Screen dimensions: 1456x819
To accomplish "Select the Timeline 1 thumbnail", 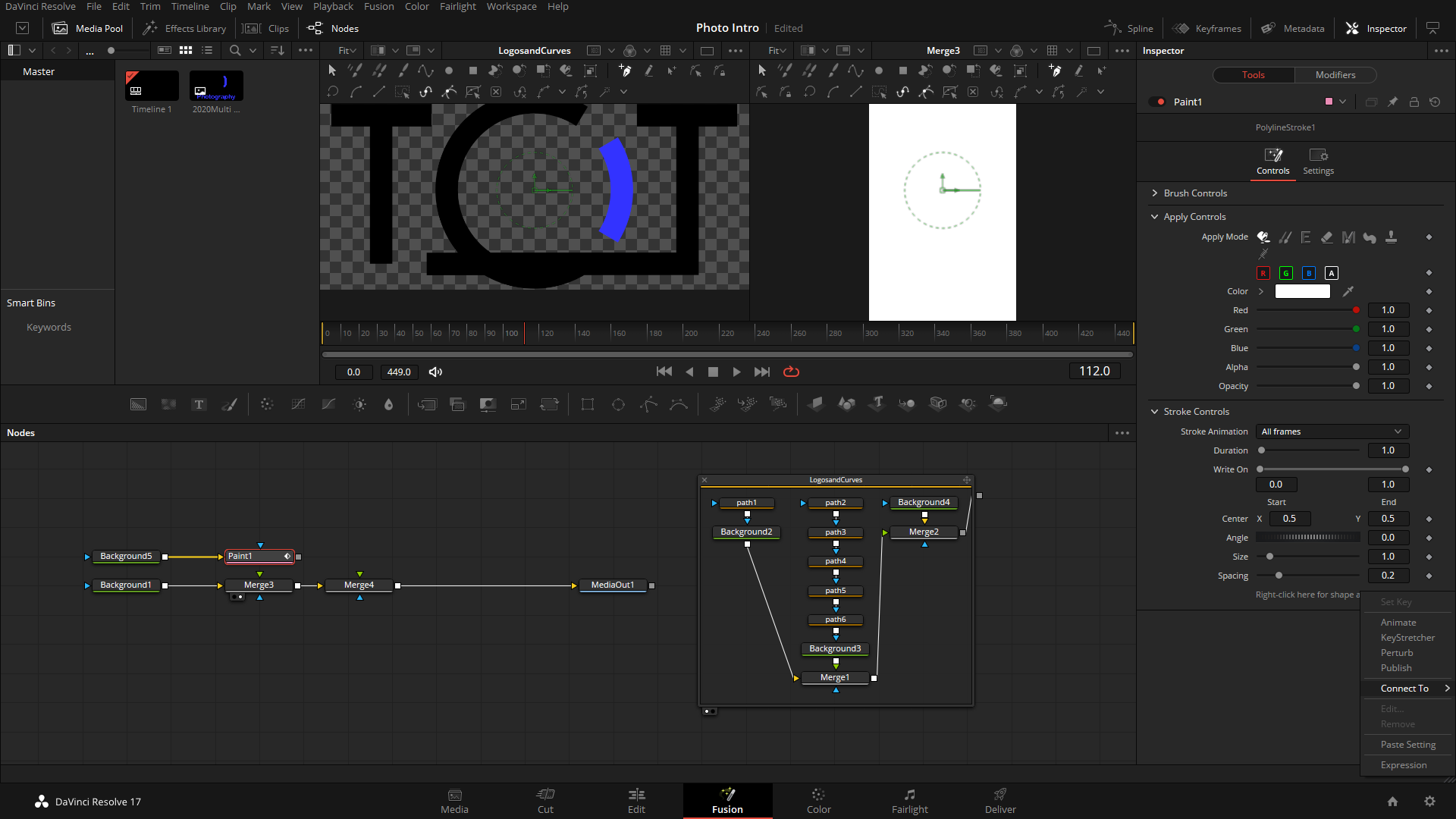I will 152,86.
